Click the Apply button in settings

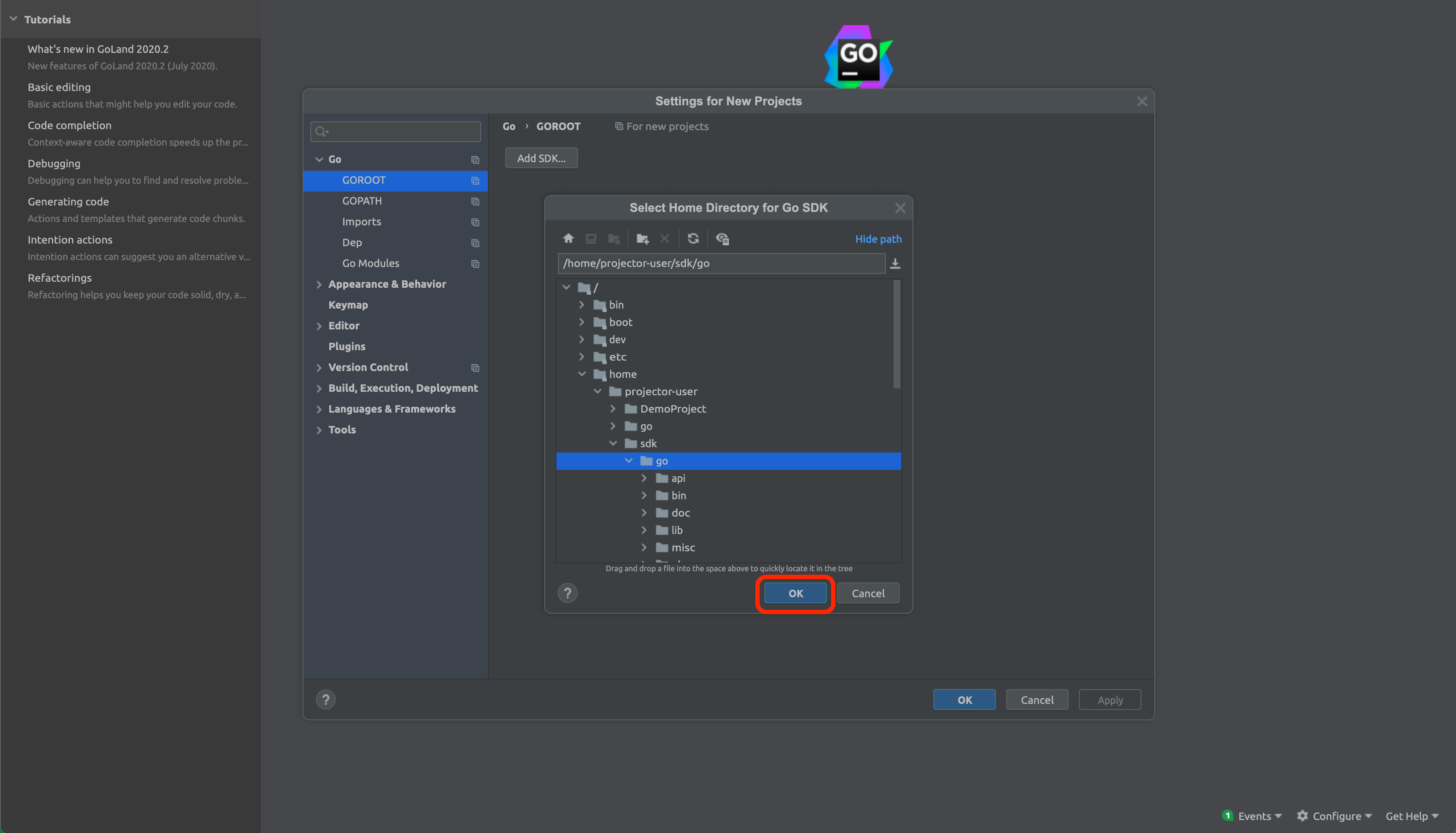[x=1109, y=700]
